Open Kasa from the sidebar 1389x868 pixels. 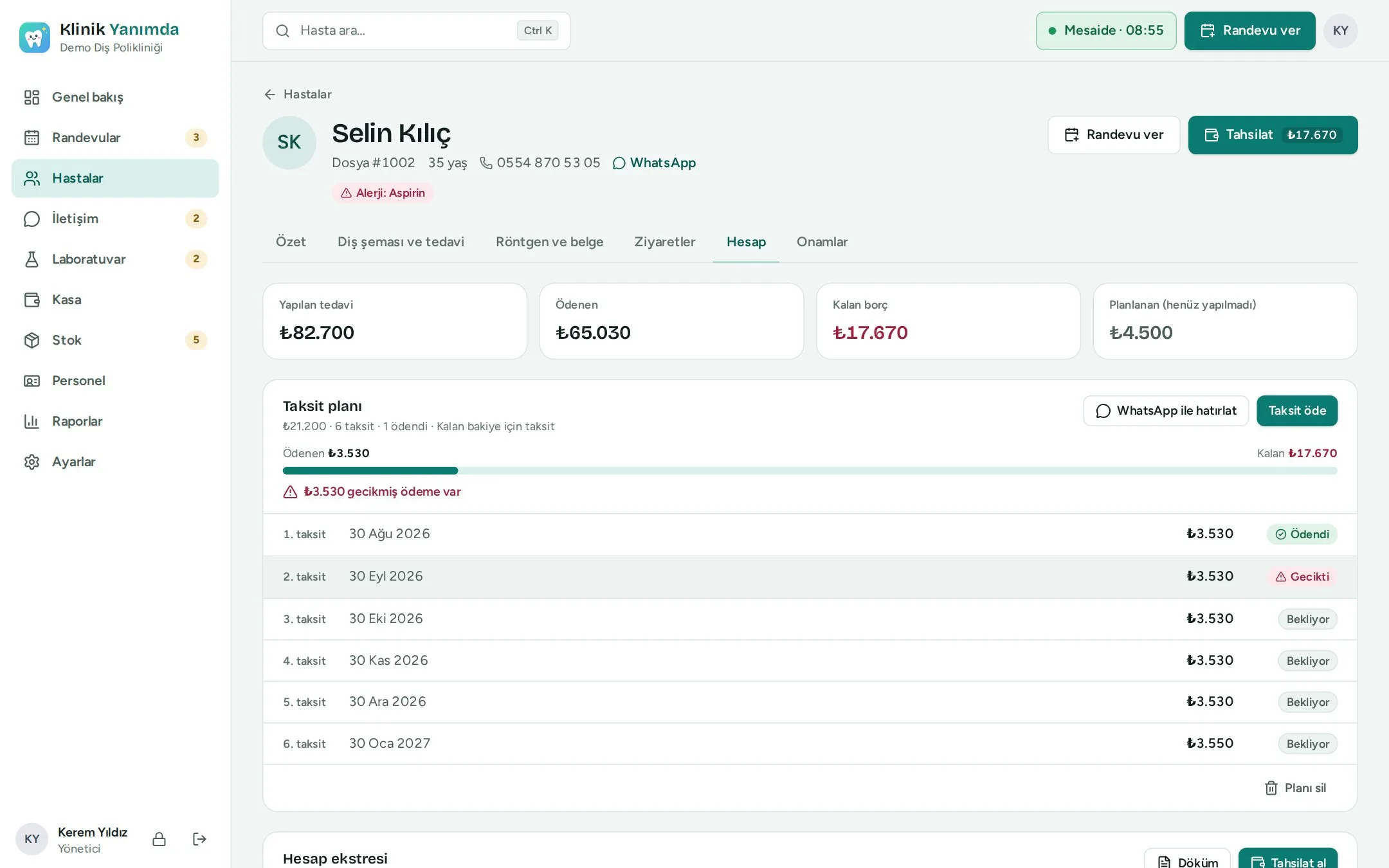click(x=115, y=300)
